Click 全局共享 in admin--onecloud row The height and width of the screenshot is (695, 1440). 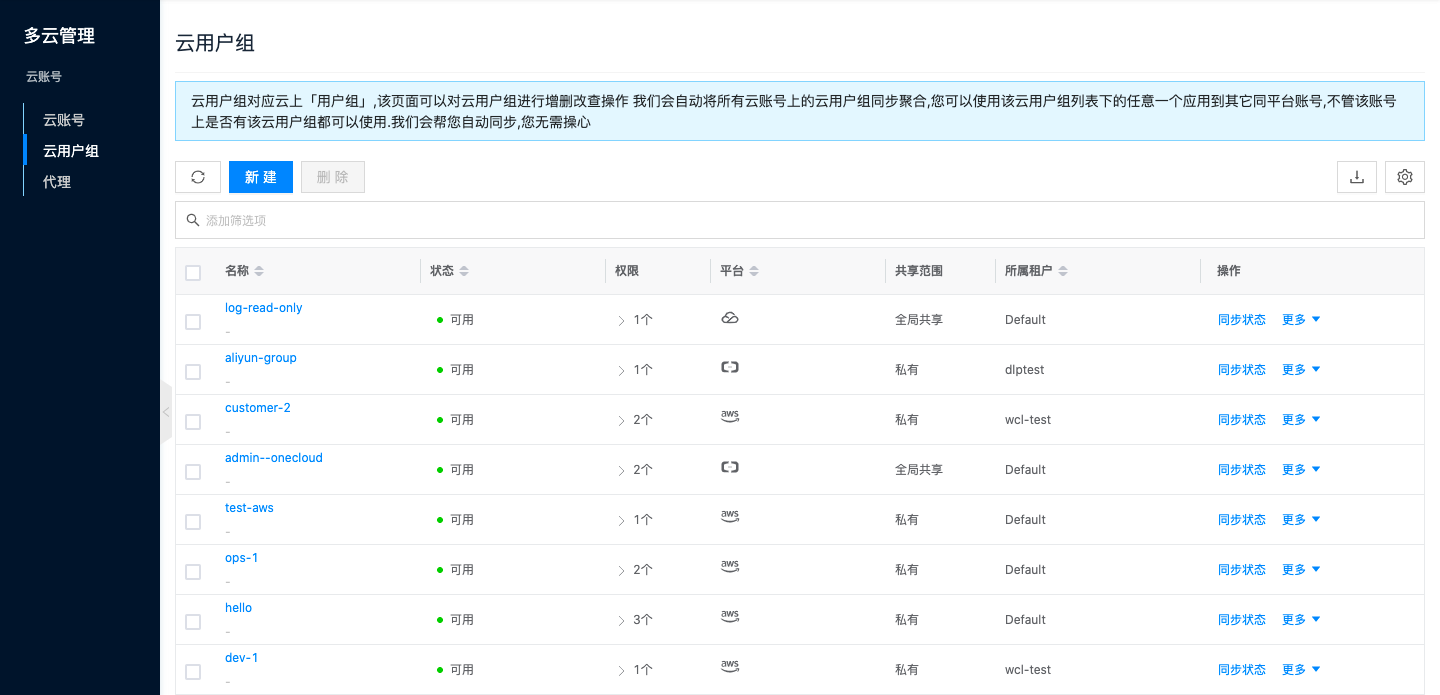[919, 470]
